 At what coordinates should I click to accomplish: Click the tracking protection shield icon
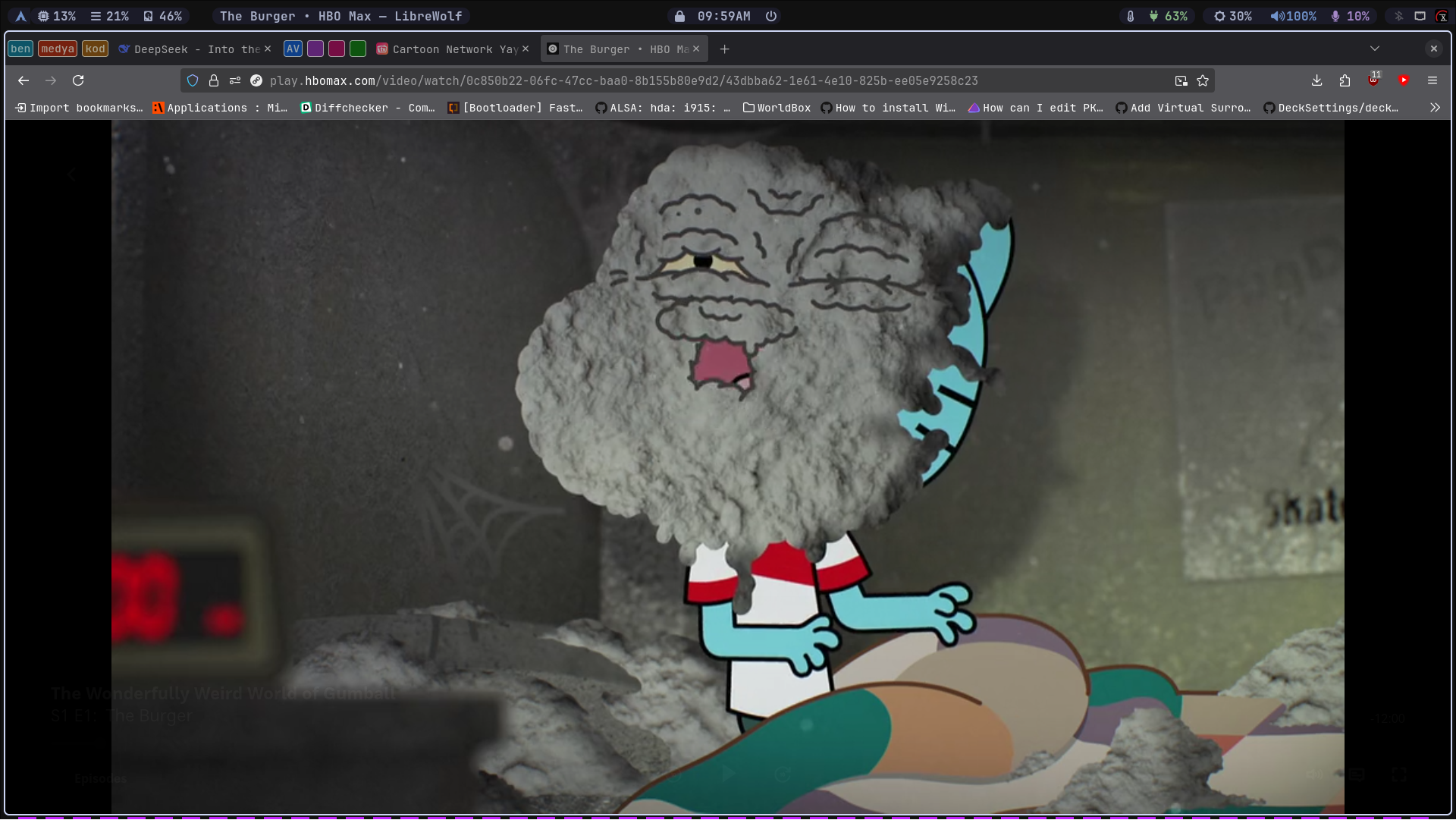193,80
